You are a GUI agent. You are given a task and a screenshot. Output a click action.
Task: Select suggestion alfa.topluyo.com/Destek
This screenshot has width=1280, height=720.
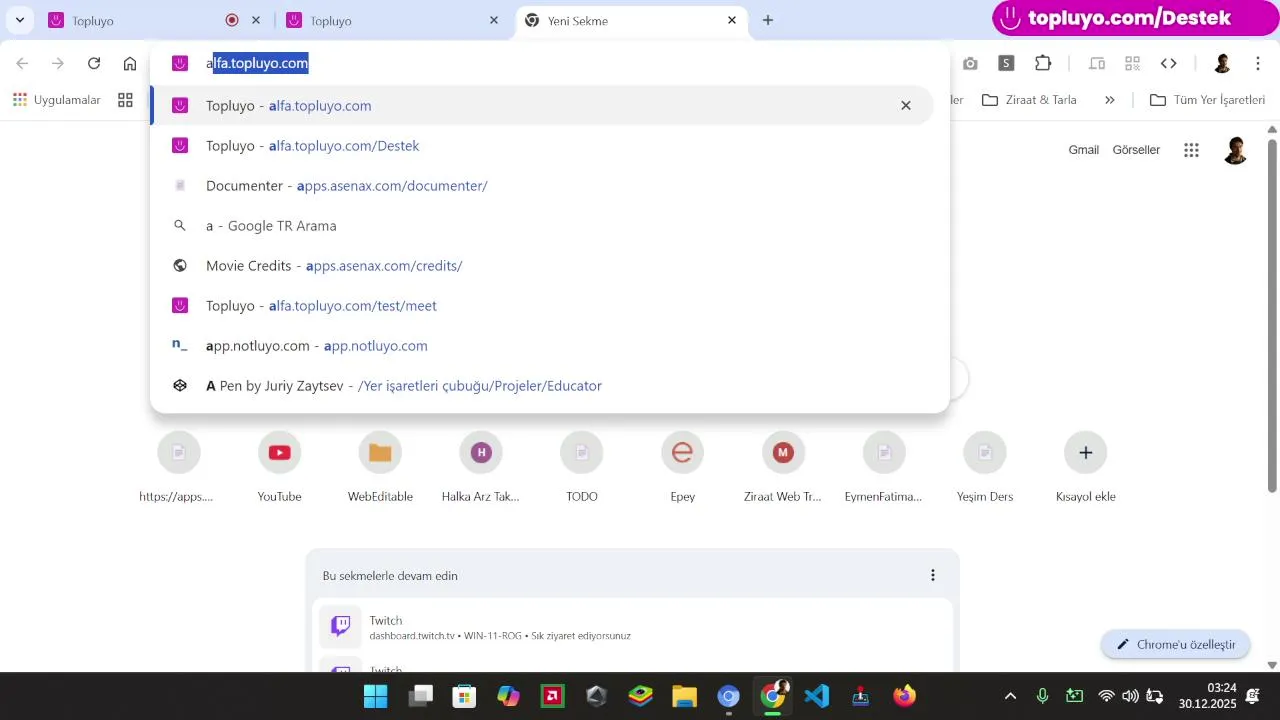541,146
